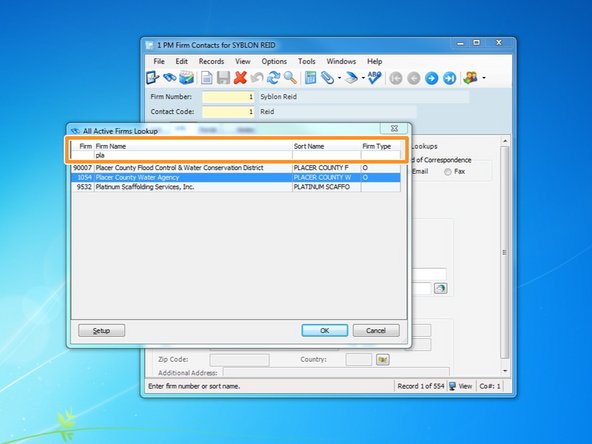Click the undo arrow icon
The height and width of the screenshot is (444, 592).
click(x=257, y=78)
